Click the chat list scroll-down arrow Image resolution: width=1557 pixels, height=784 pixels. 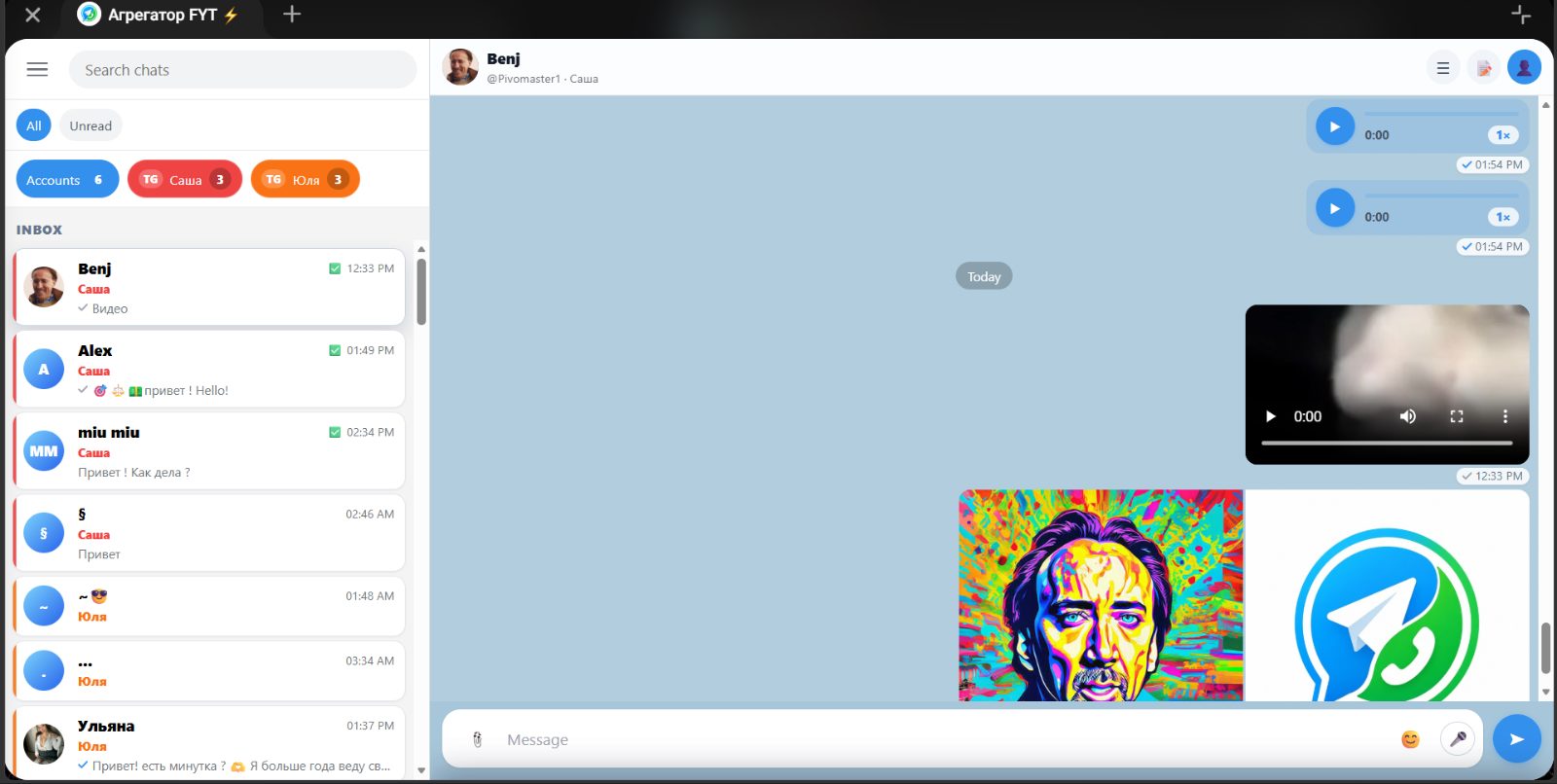pos(421,770)
